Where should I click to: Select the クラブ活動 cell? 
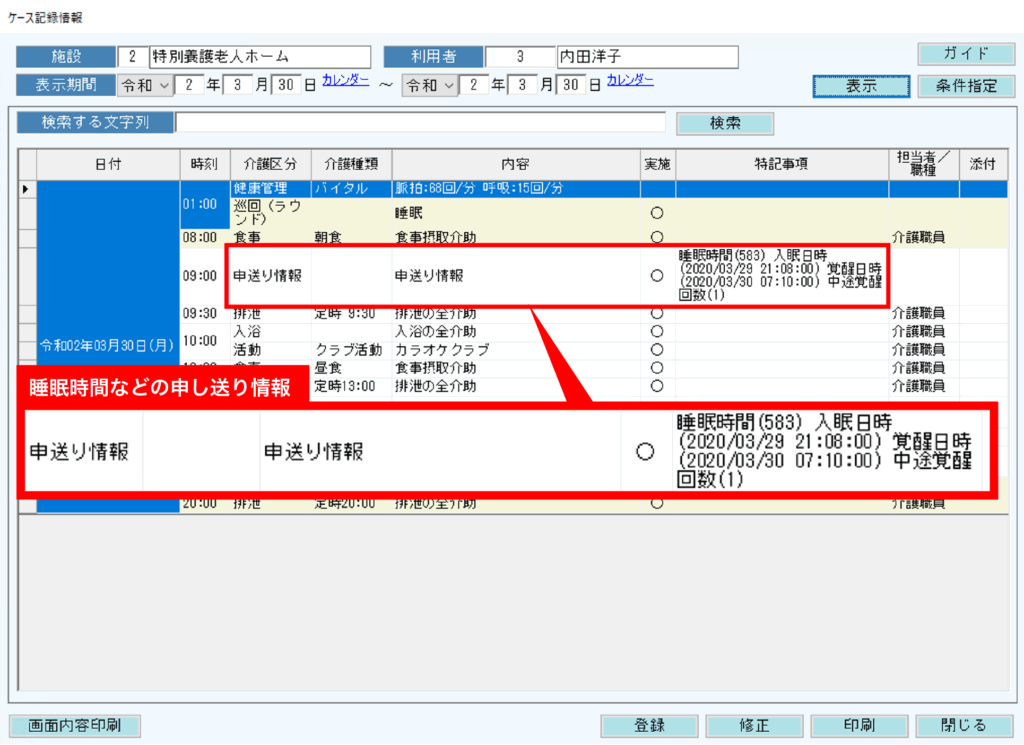[x=351, y=350]
